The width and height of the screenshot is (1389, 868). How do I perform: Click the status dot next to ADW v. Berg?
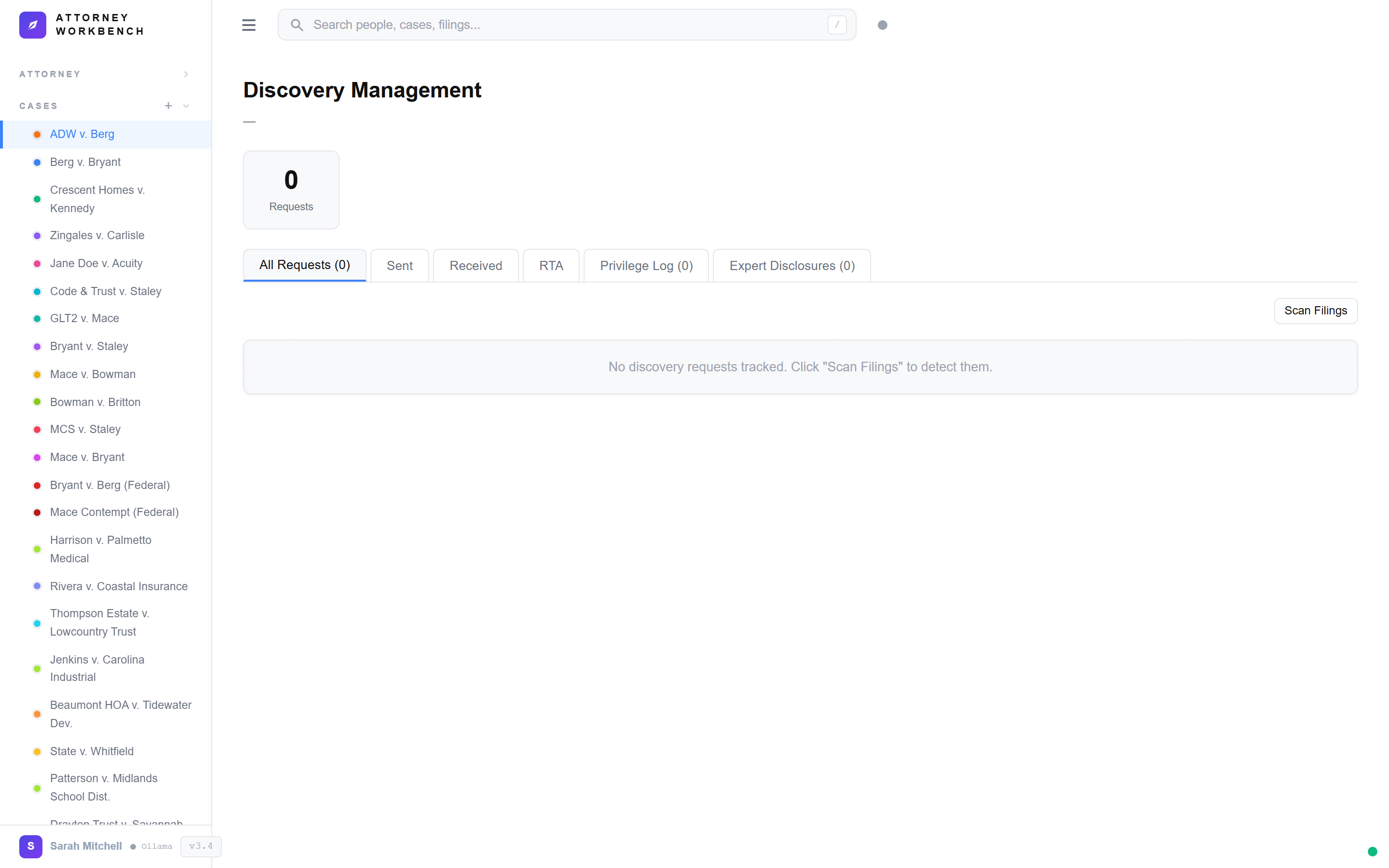coord(37,134)
